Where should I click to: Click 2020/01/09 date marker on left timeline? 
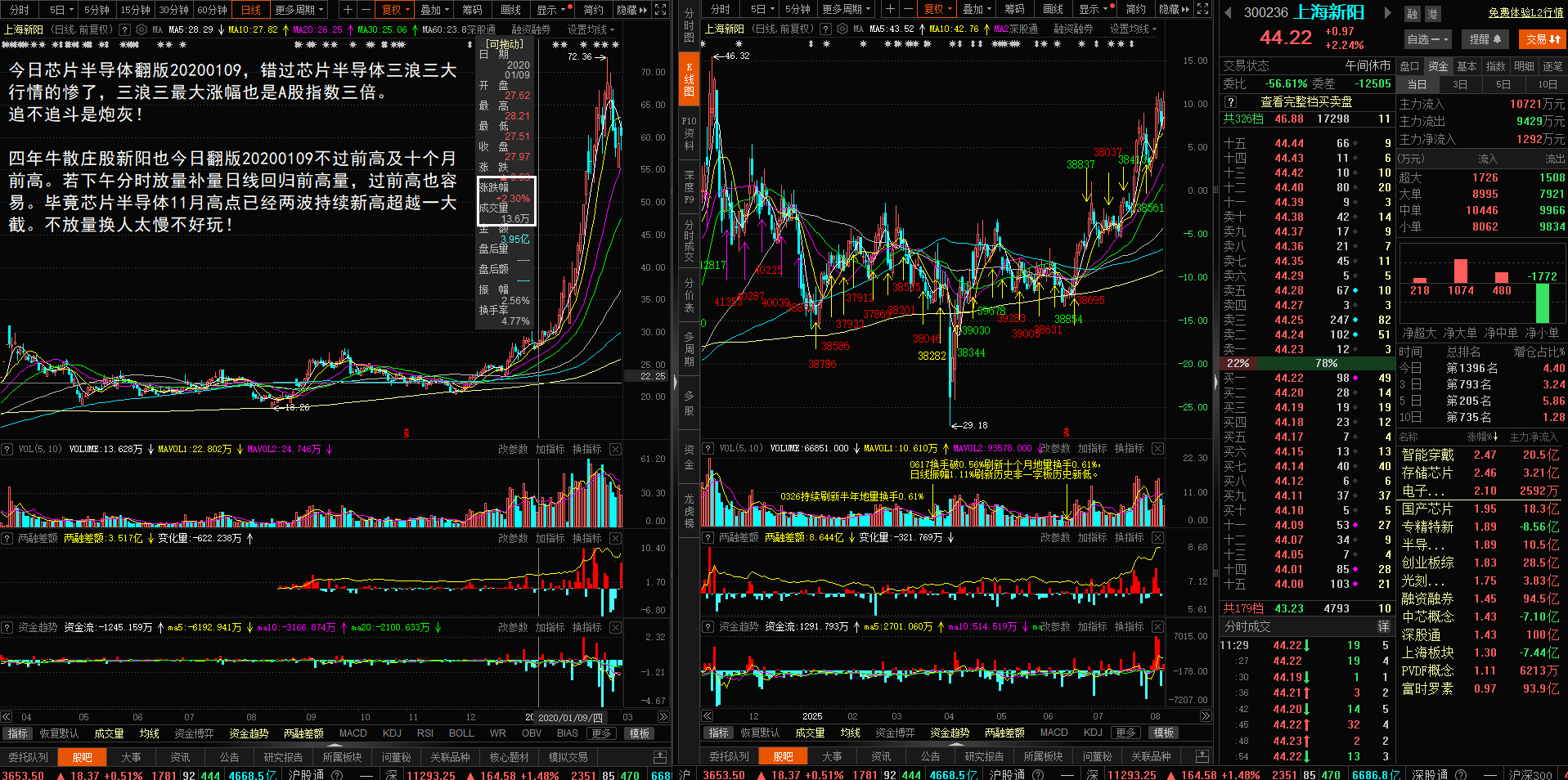click(x=571, y=717)
